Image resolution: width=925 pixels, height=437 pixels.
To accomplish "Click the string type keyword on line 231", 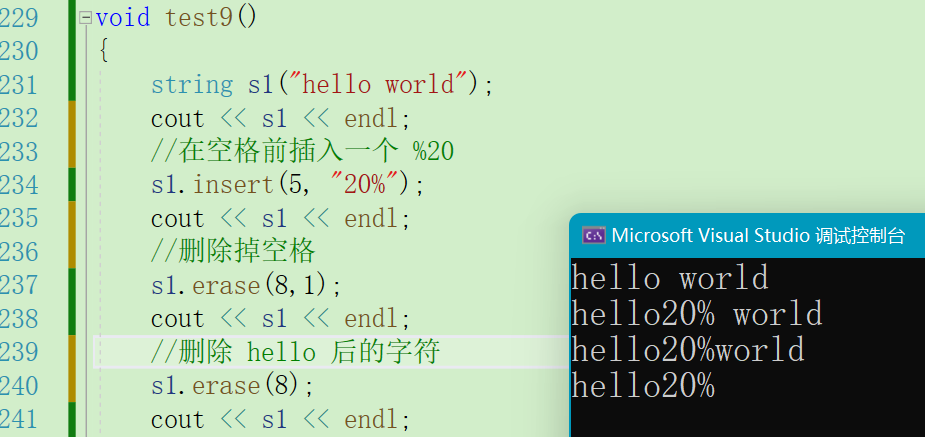I will (192, 84).
